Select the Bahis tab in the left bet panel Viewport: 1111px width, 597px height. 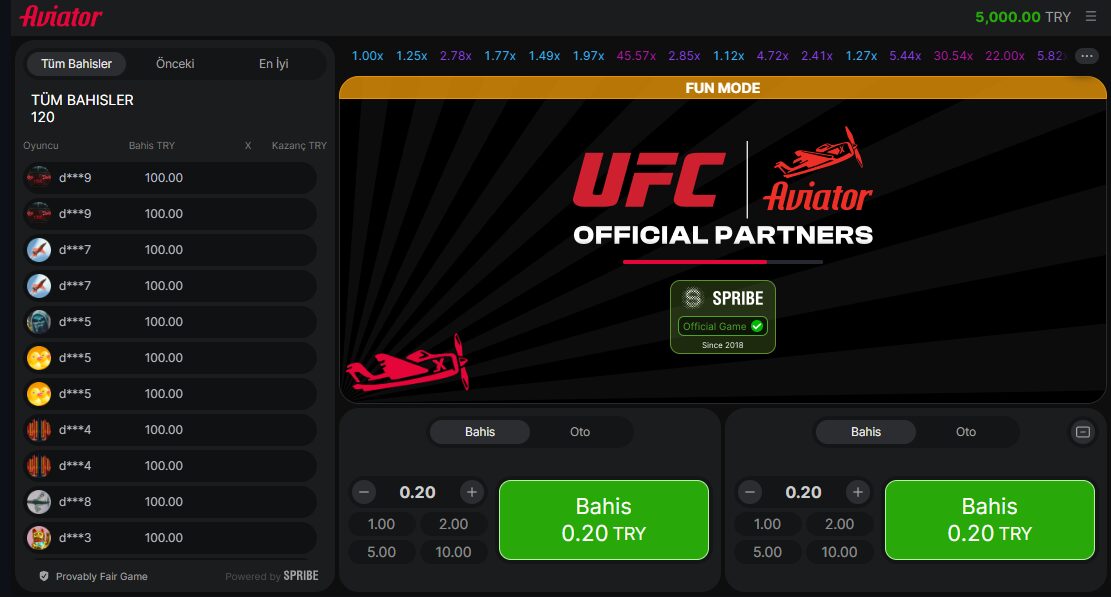point(480,432)
